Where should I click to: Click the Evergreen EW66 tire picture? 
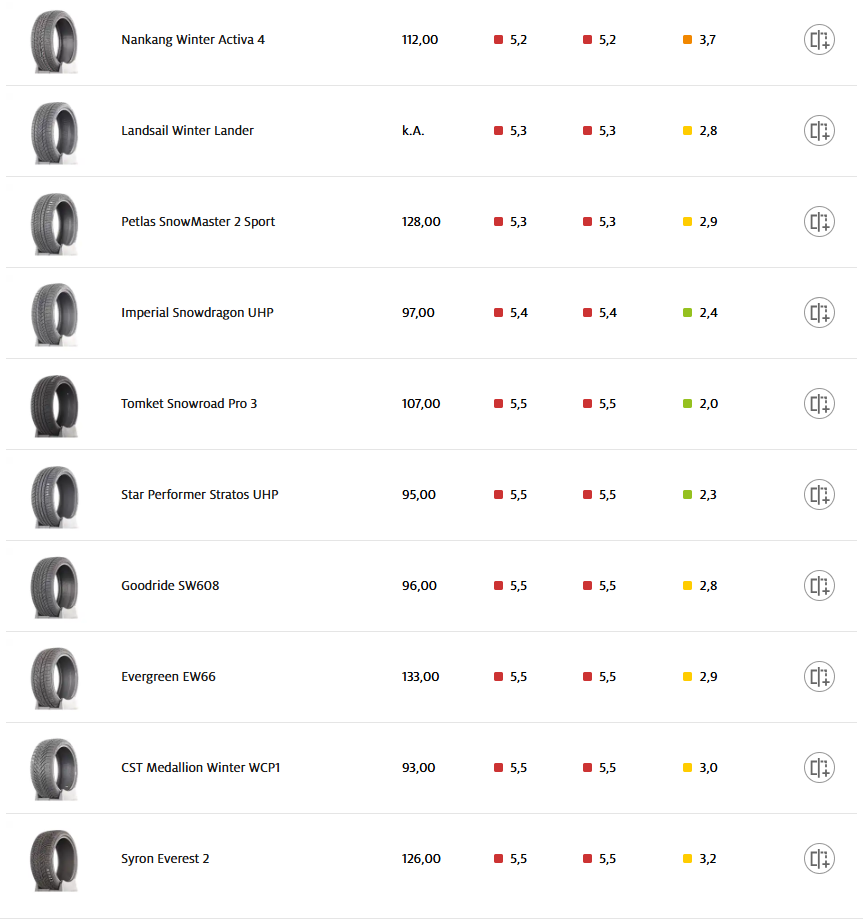click(x=53, y=677)
